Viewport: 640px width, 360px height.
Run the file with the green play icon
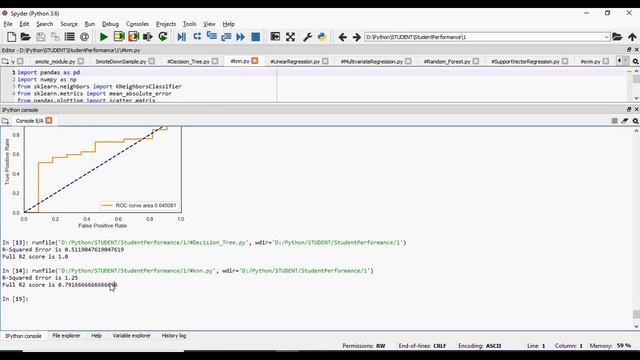[104, 37]
